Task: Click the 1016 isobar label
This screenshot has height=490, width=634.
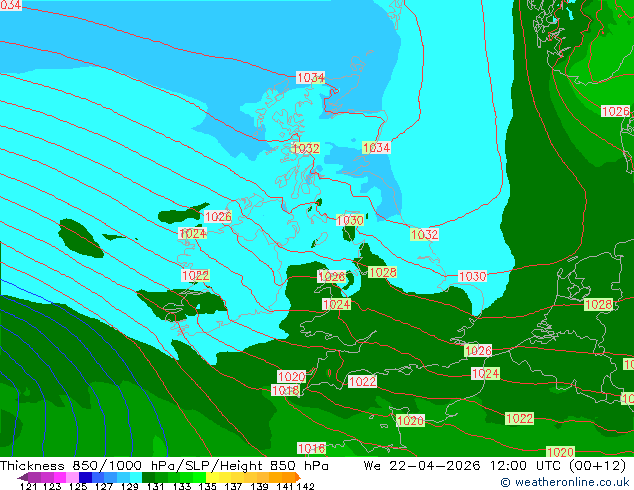Action: (311, 448)
